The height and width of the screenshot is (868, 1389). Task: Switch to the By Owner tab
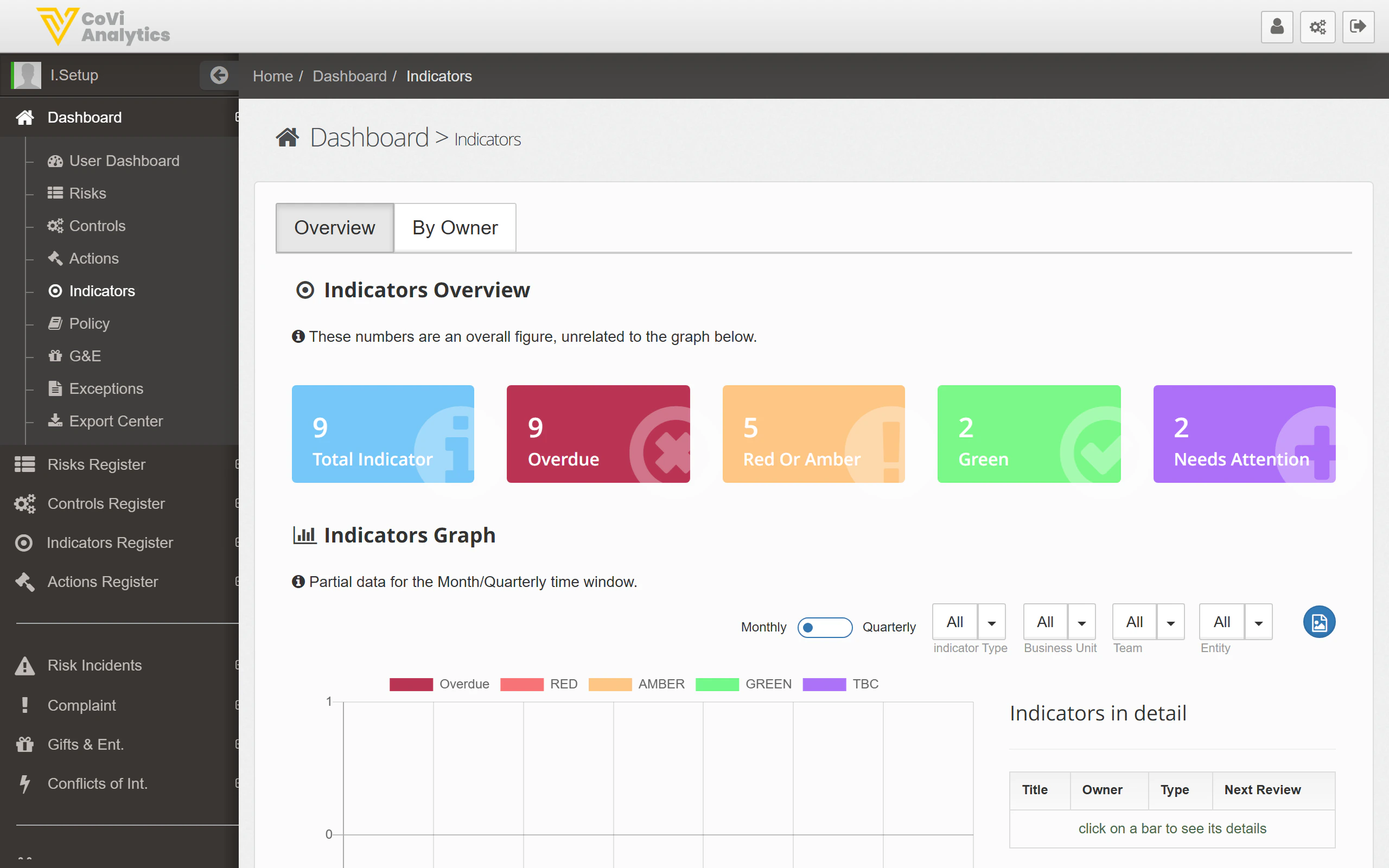click(455, 227)
